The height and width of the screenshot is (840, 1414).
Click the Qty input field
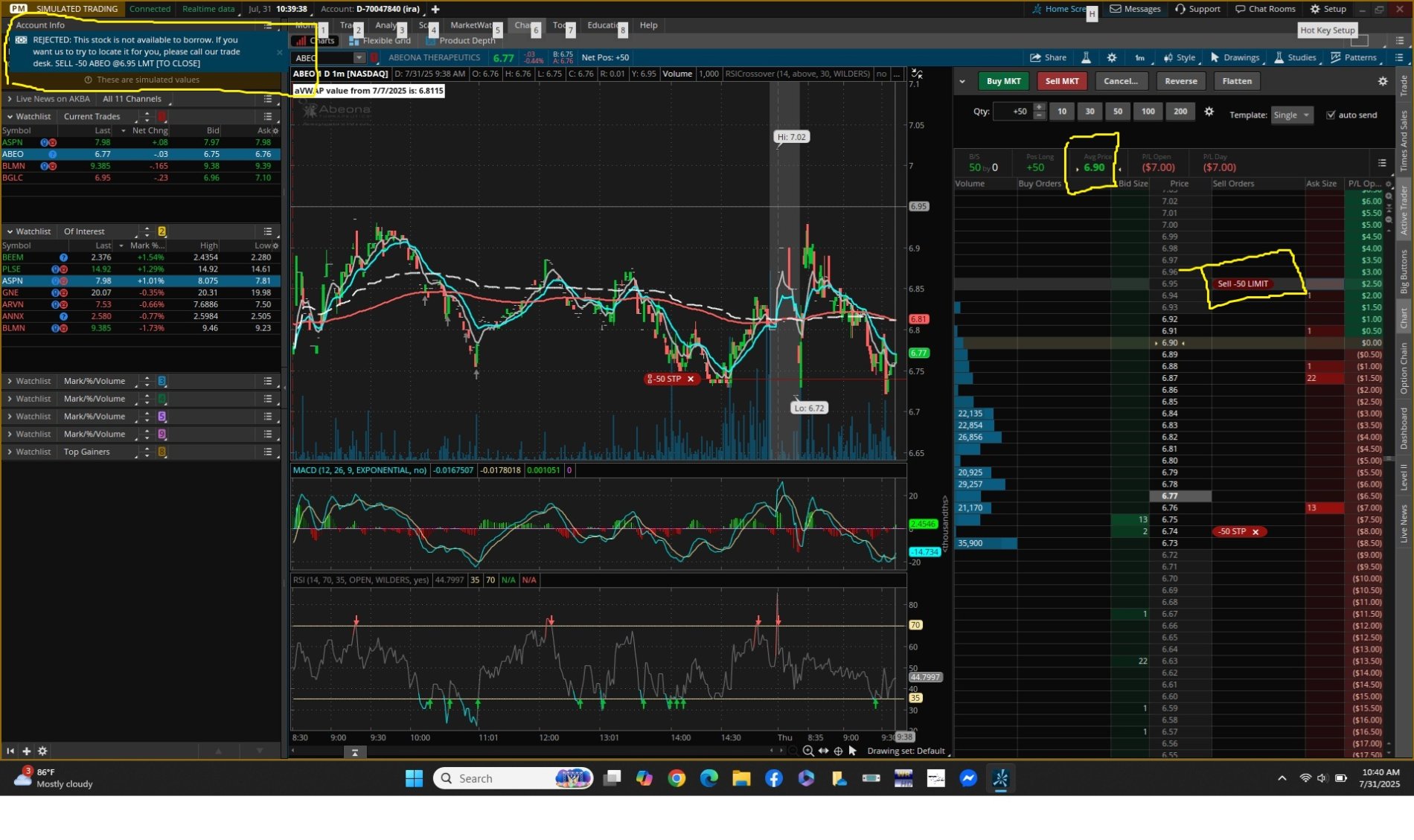[1013, 112]
